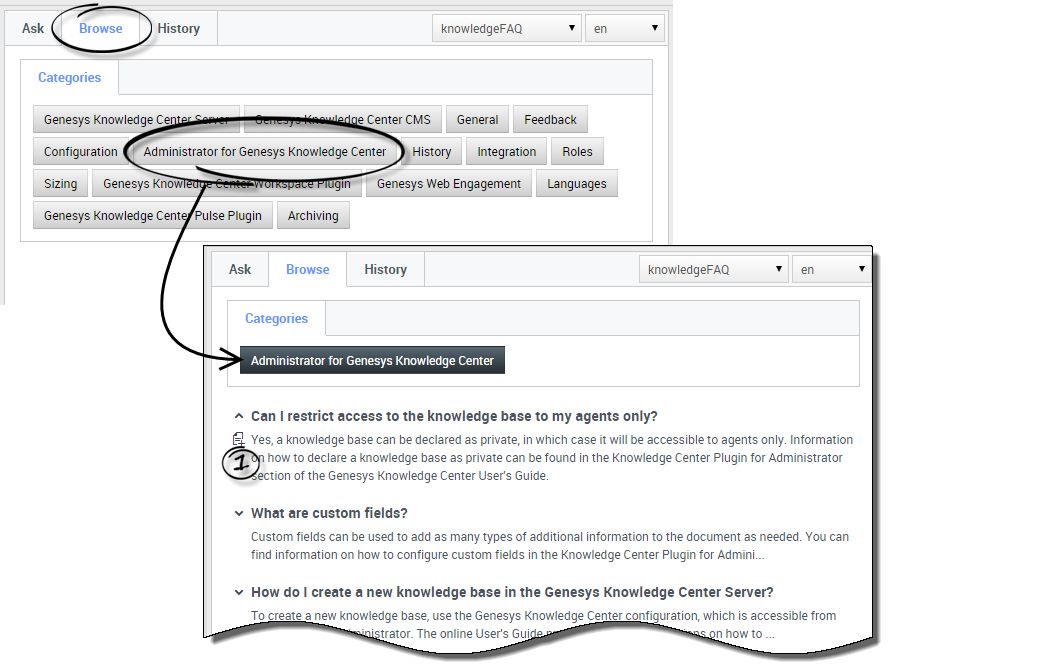Click the Languages category button
Image resolution: width=1051 pixels, height=666 pixels.
[x=576, y=184]
